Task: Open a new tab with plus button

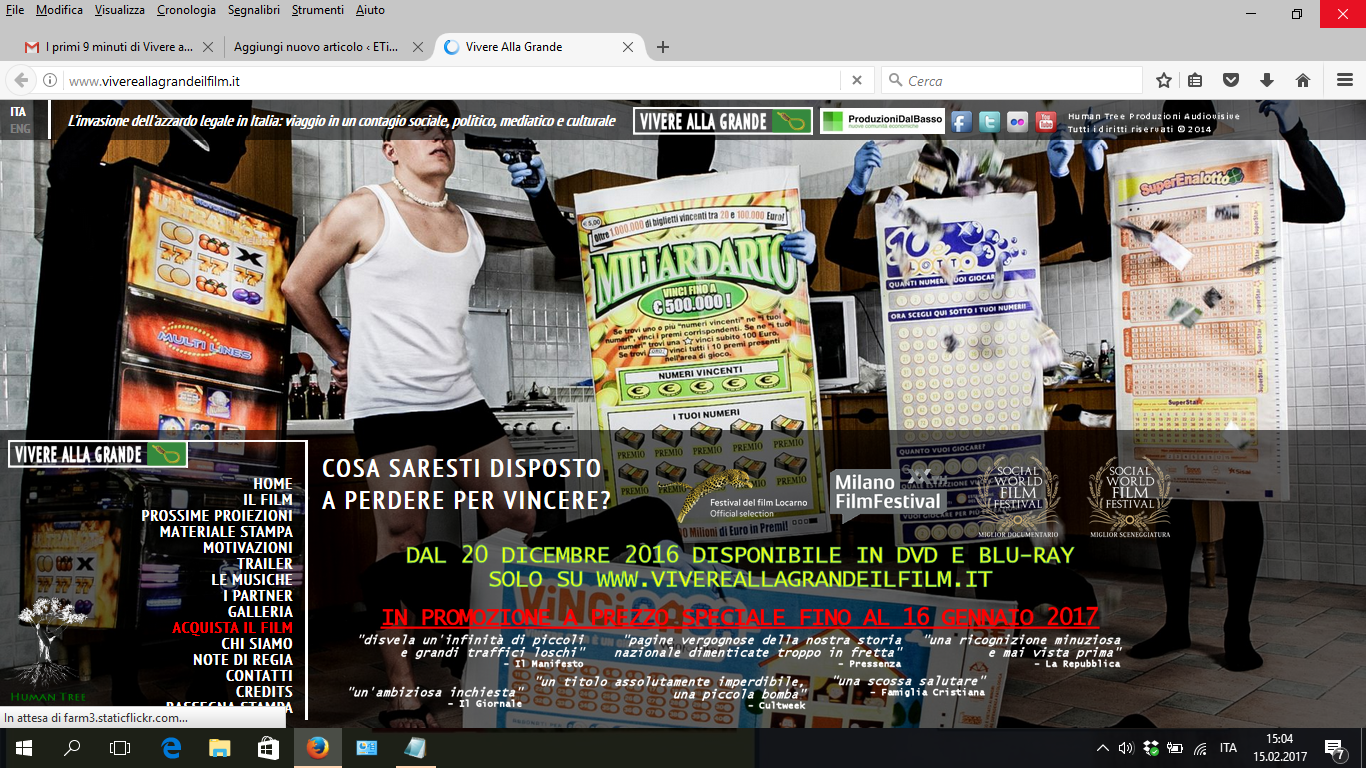Action: pyautogui.click(x=662, y=47)
